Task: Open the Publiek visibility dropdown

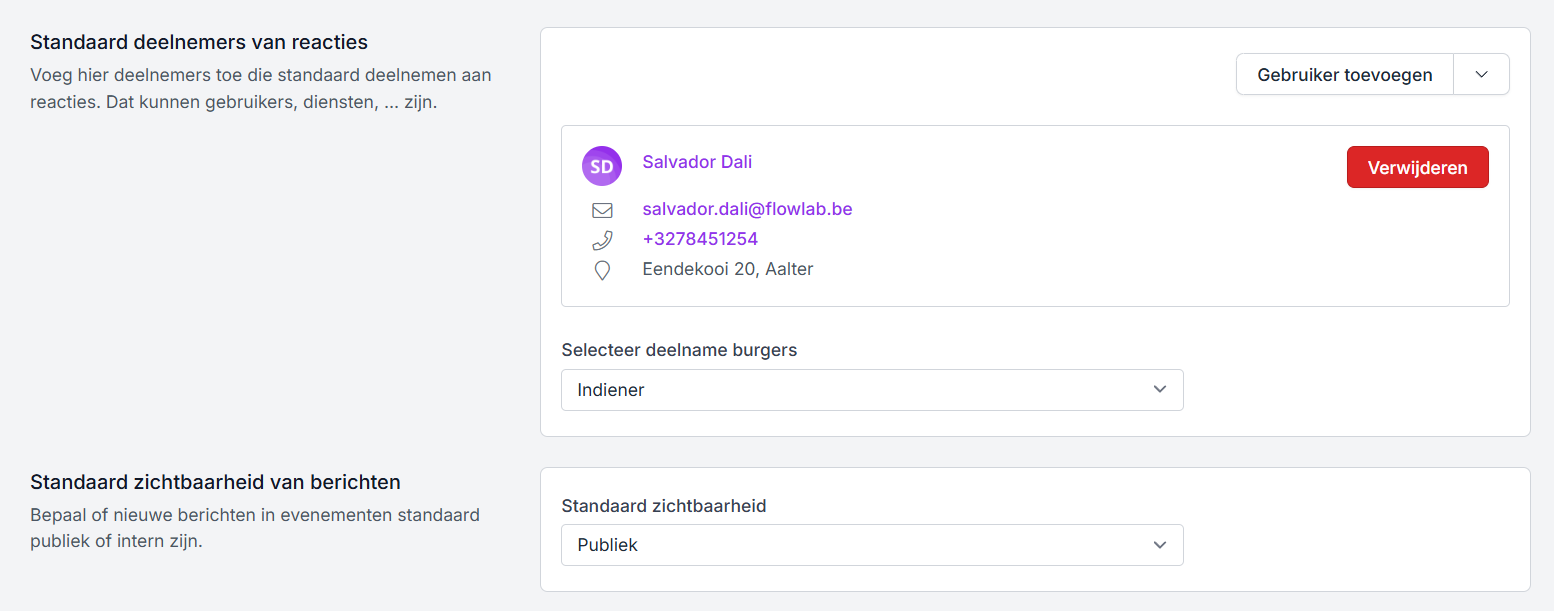Action: pos(860,545)
